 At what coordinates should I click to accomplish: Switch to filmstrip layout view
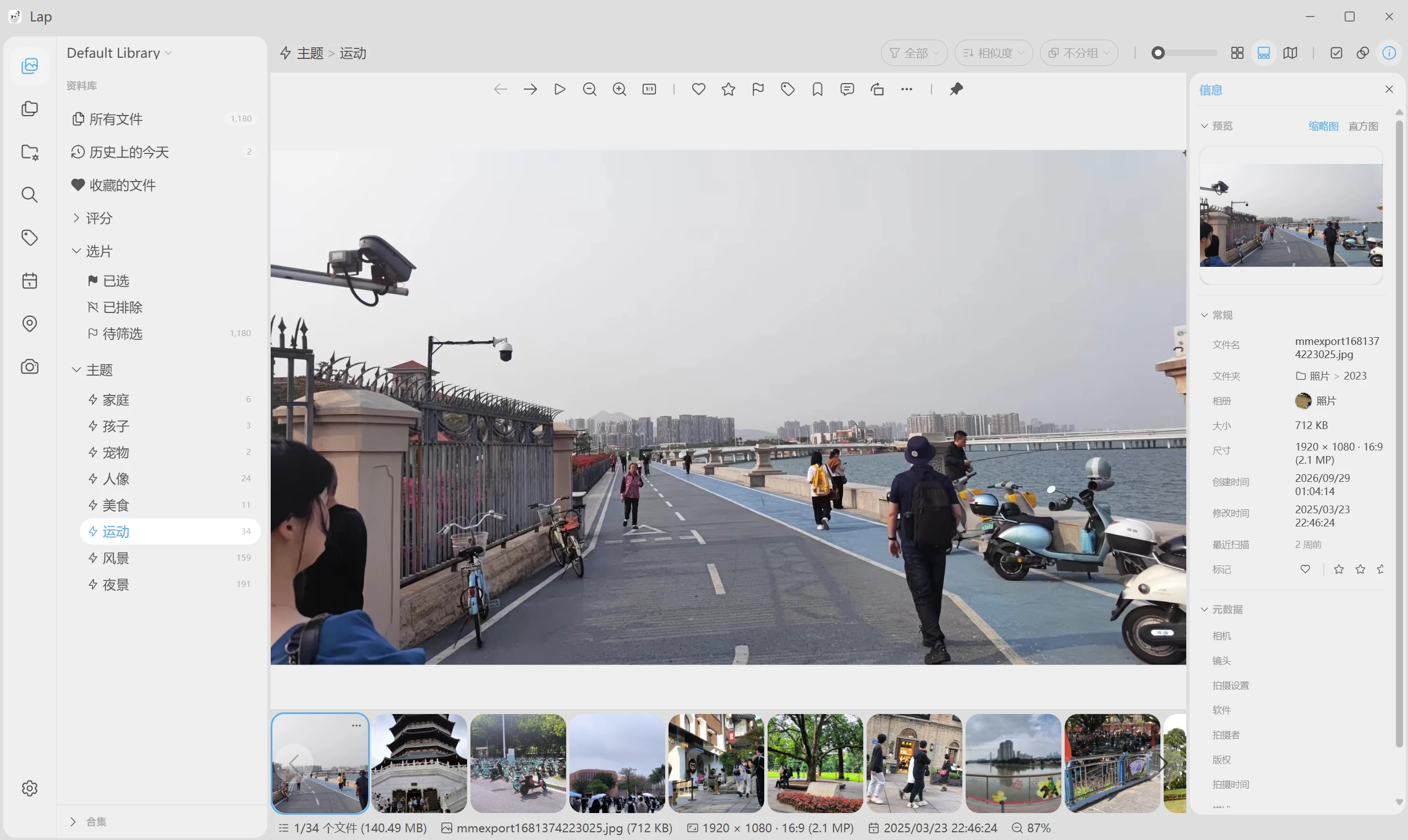1264,53
